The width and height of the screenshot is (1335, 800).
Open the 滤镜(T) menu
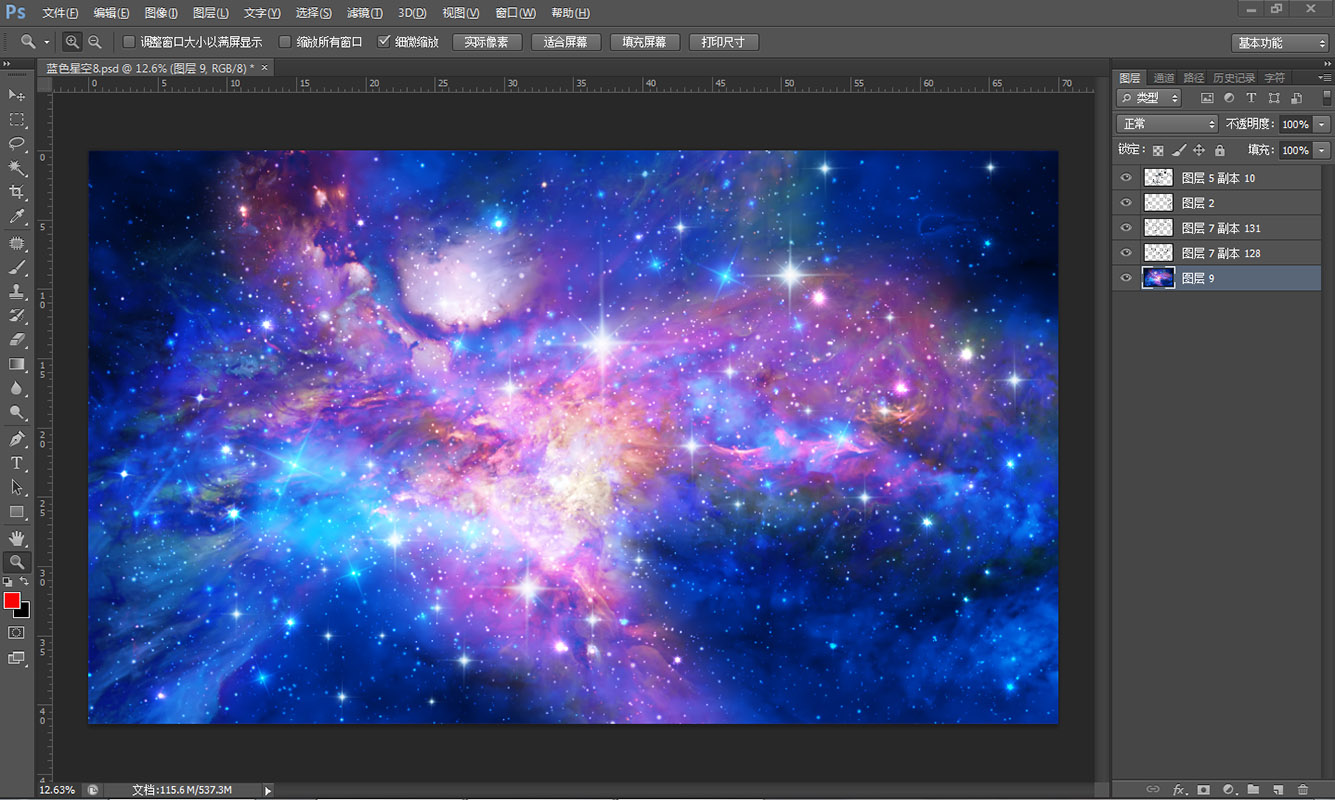click(x=364, y=13)
